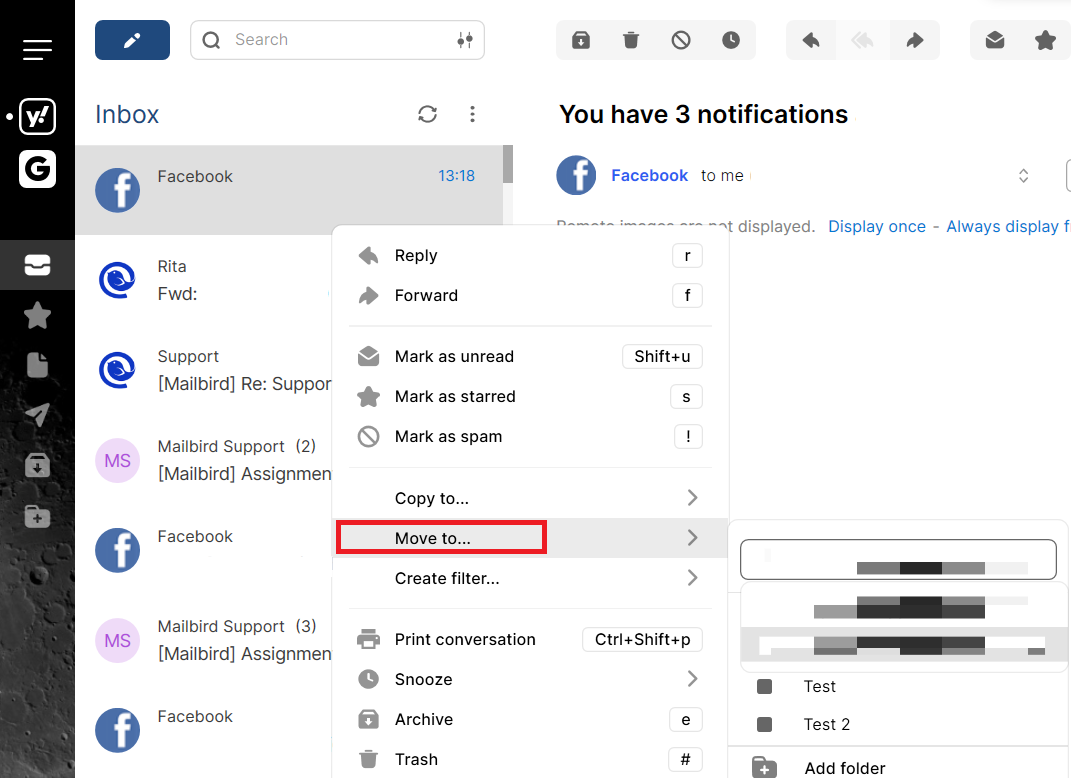Open the Mailbird Support (2) conversation
The height and width of the screenshot is (778, 1071).
[x=204, y=460]
